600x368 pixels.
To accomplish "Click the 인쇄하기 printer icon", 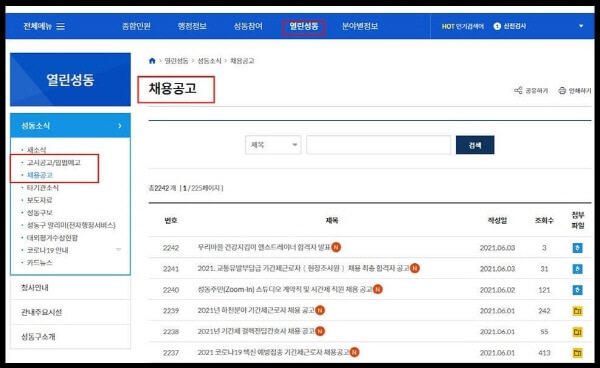I will pyautogui.click(x=562, y=90).
